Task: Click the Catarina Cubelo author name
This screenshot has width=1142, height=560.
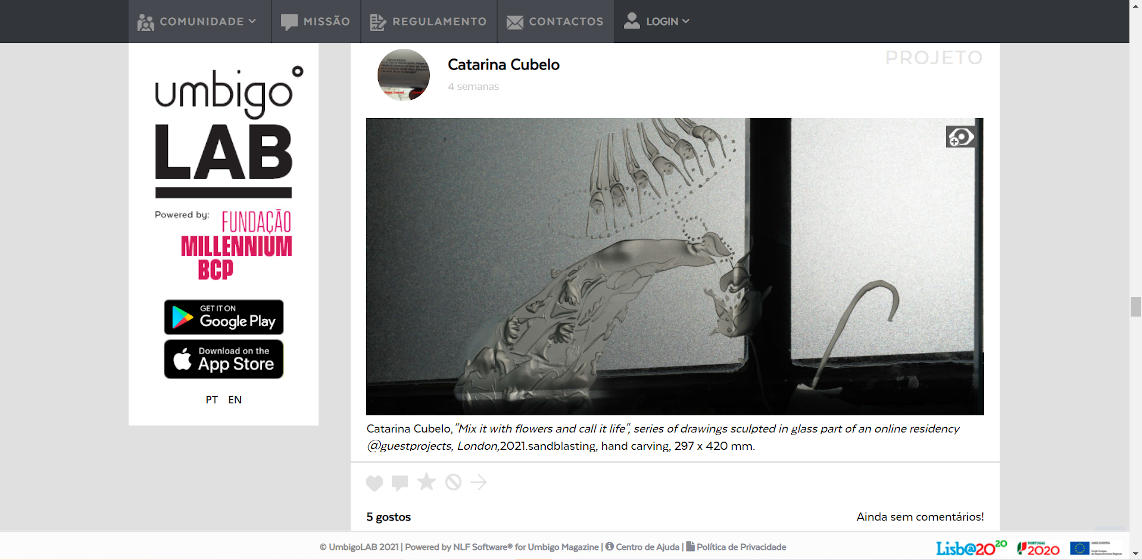Action: (x=503, y=65)
